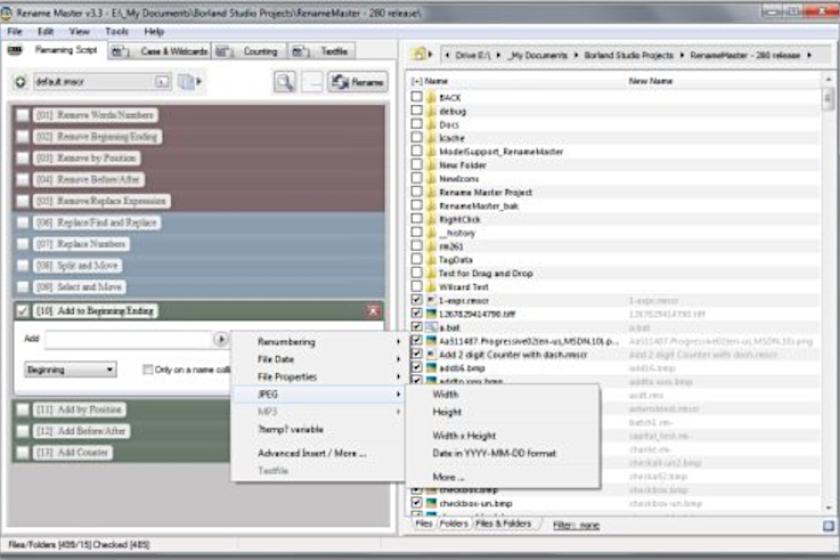Image resolution: width=840 pixels, height=560 pixels.
Task: Choose Width from the JPEG submenu
Action: point(502,394)
